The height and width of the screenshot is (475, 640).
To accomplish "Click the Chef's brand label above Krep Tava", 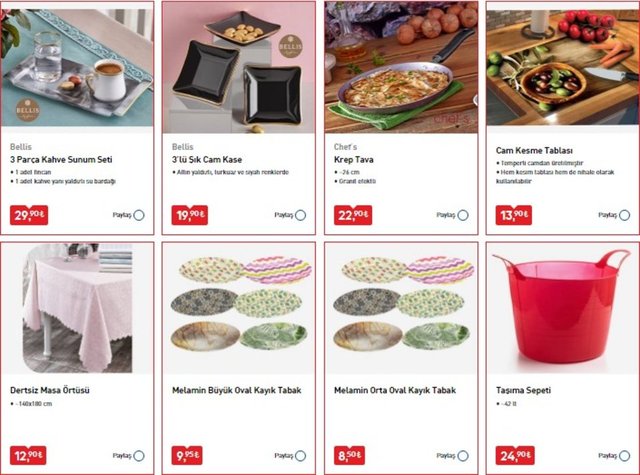I will click(x=345, y=147).
